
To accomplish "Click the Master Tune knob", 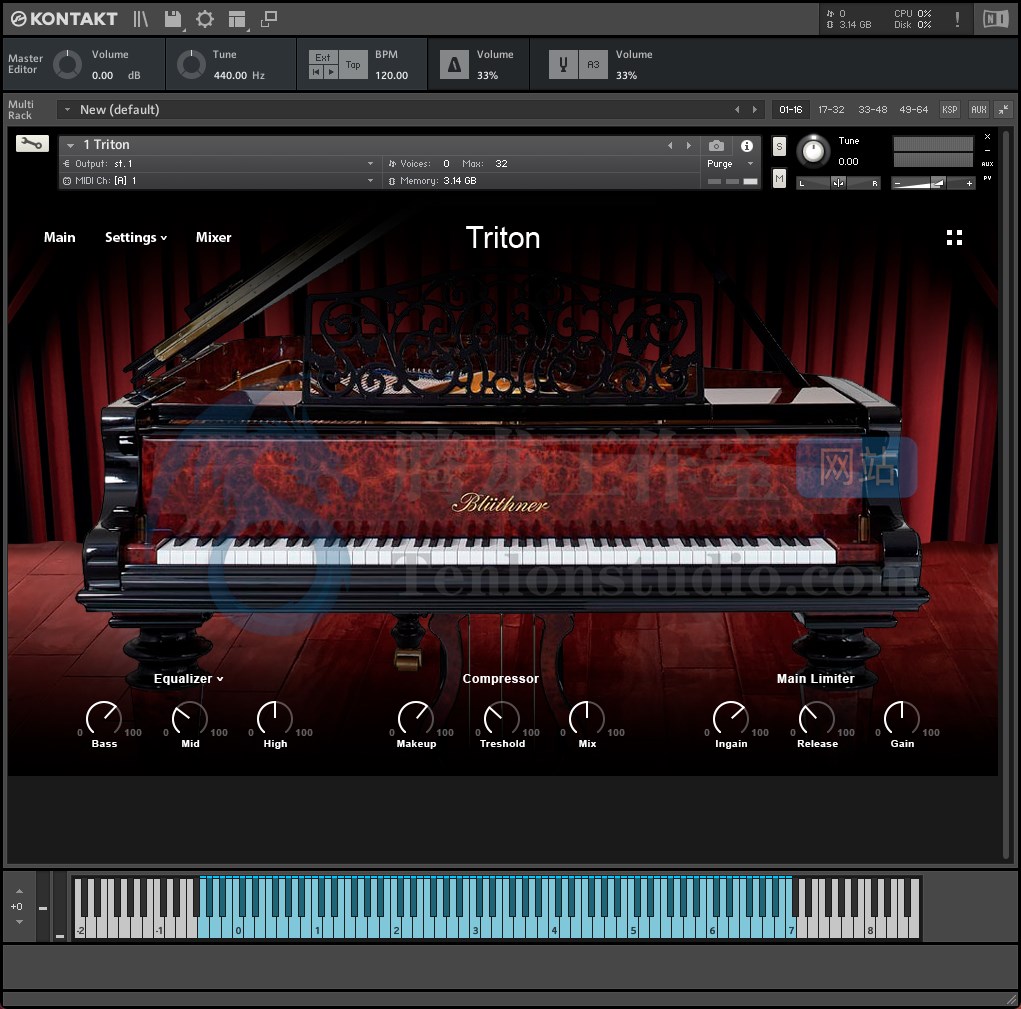I will click(191, 64).
